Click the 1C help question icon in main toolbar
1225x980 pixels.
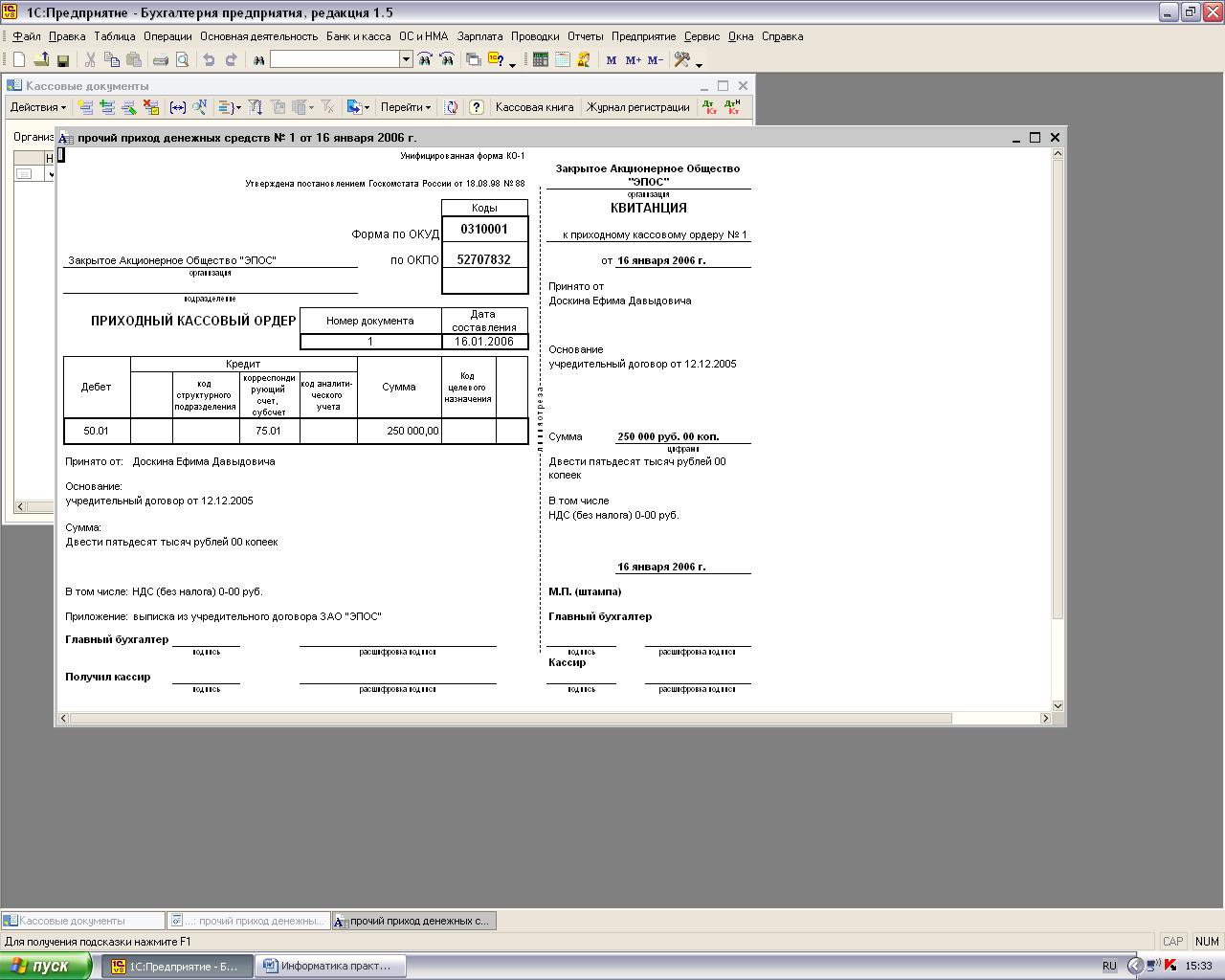[x=496, y=59]
